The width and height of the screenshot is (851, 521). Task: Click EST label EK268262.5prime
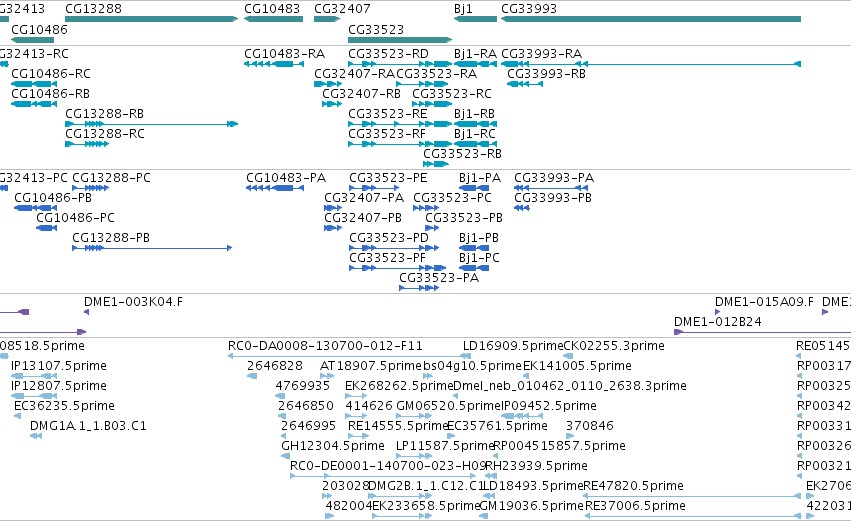click(x=399, y=386)
